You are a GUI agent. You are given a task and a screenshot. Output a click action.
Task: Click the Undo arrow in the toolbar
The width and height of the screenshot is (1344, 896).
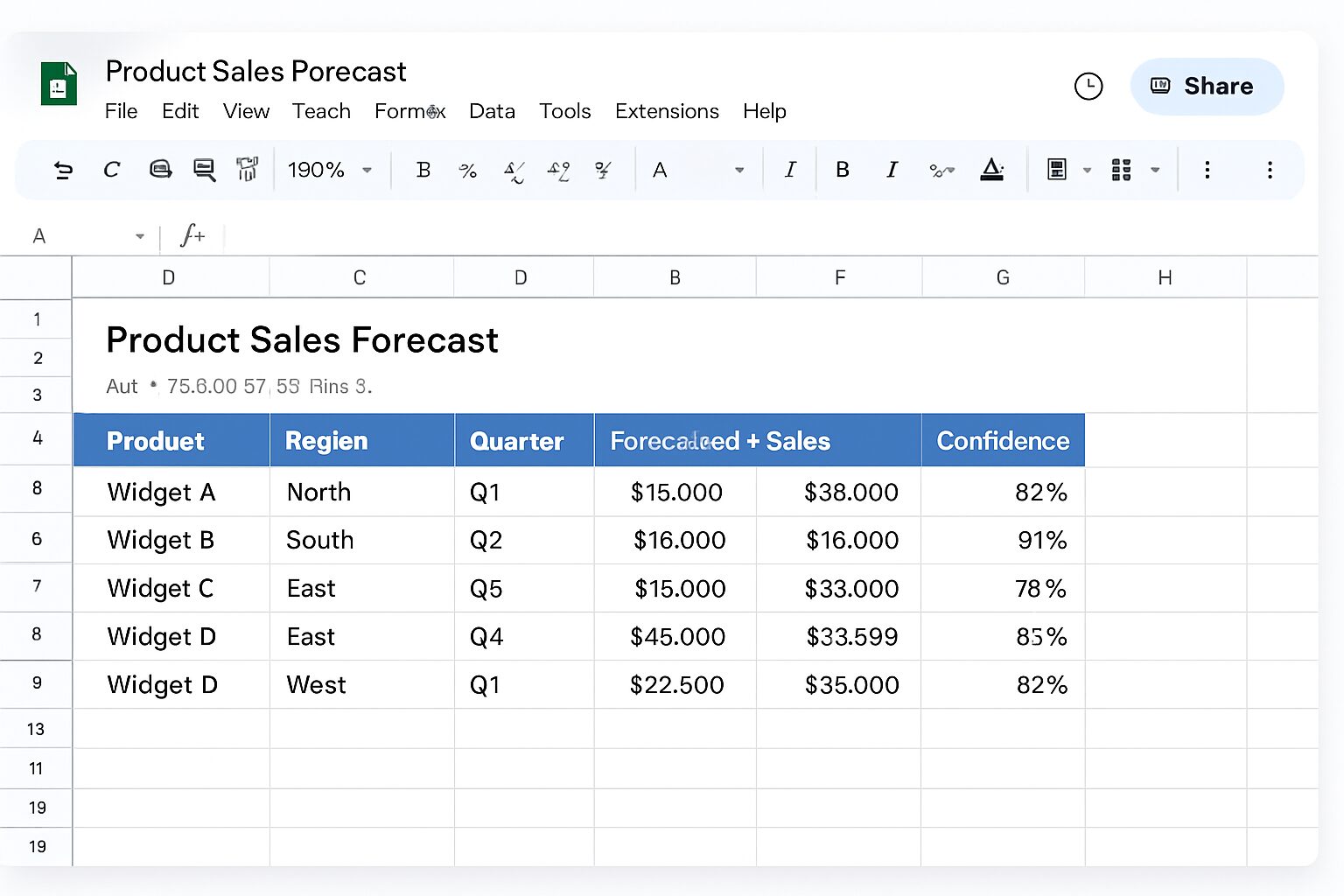63,170
